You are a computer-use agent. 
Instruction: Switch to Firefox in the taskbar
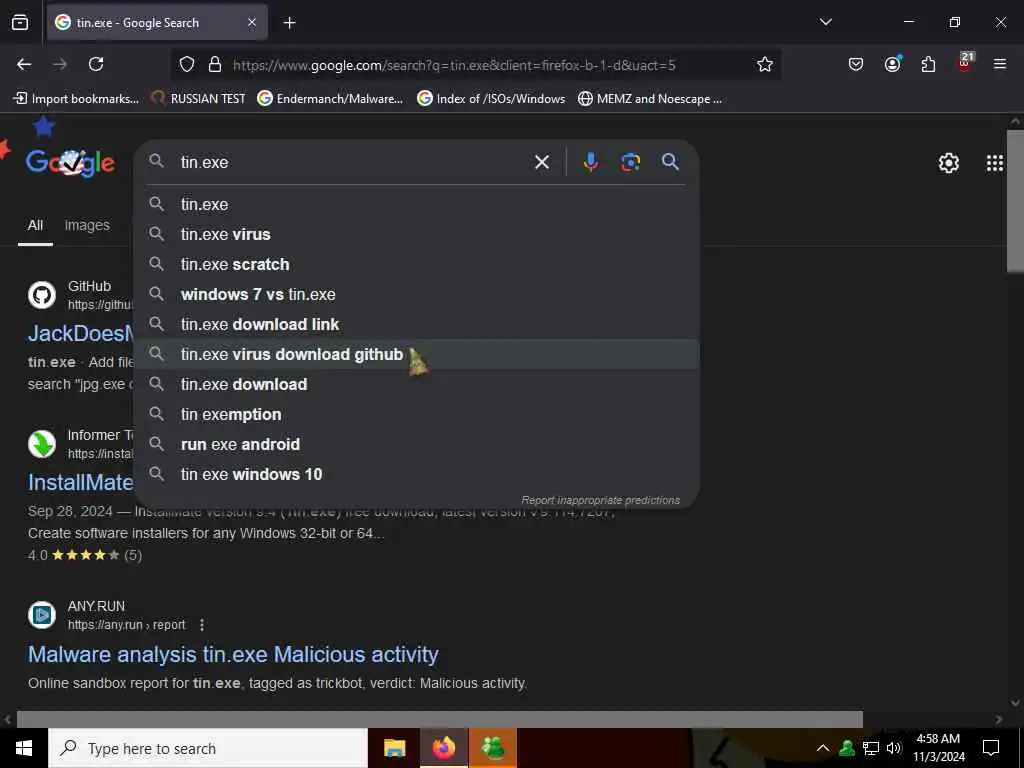coord(443,748)
